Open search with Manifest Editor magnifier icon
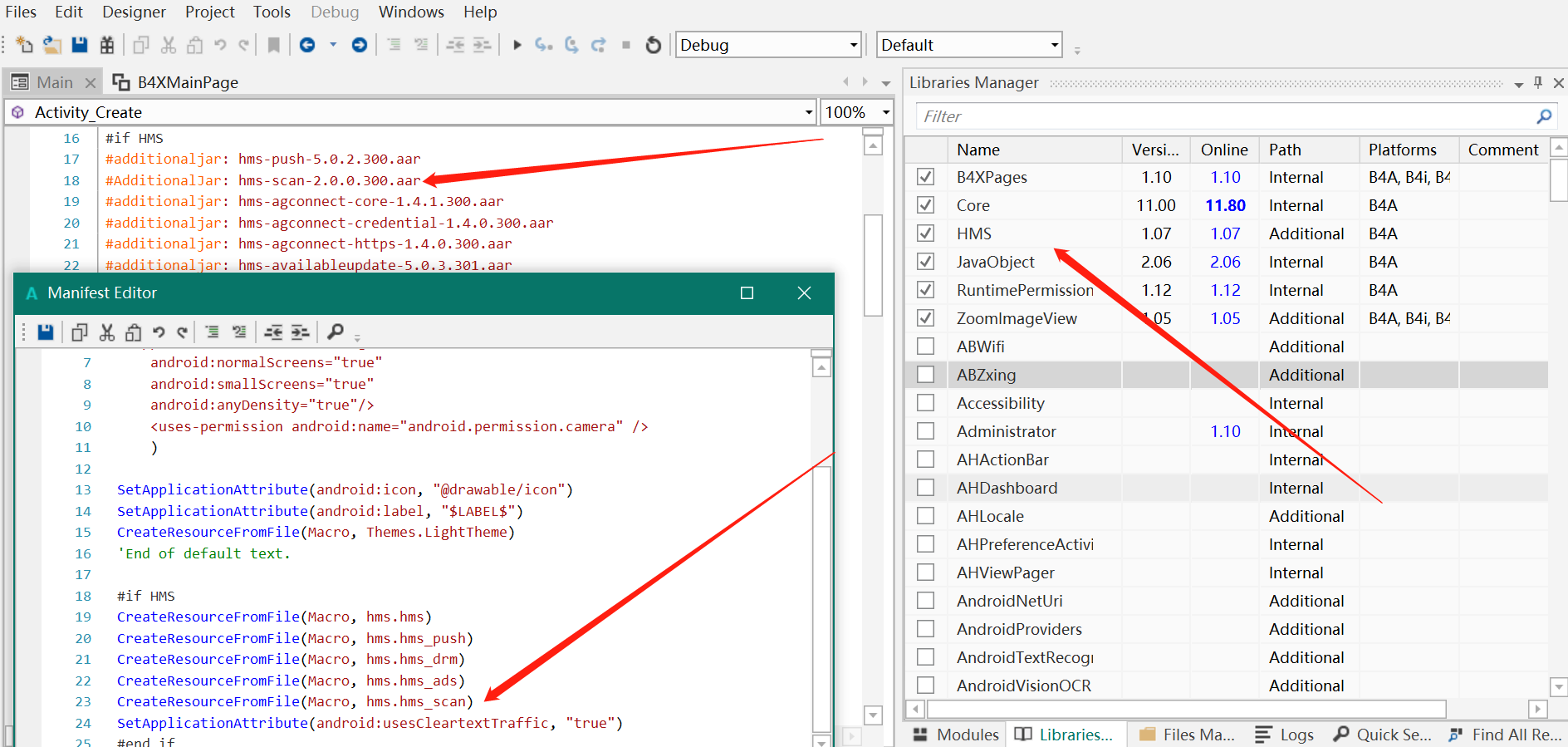 click(x=336, y=332)
